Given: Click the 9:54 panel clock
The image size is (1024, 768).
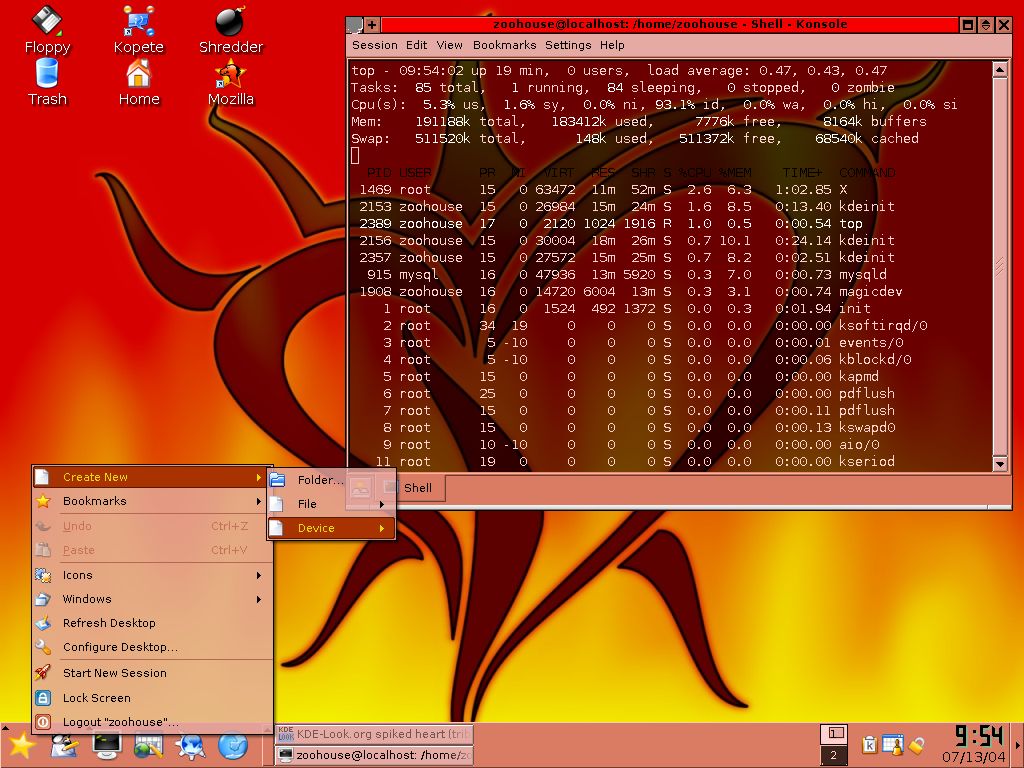Looking at the screenshot, I should coord(978,735).
